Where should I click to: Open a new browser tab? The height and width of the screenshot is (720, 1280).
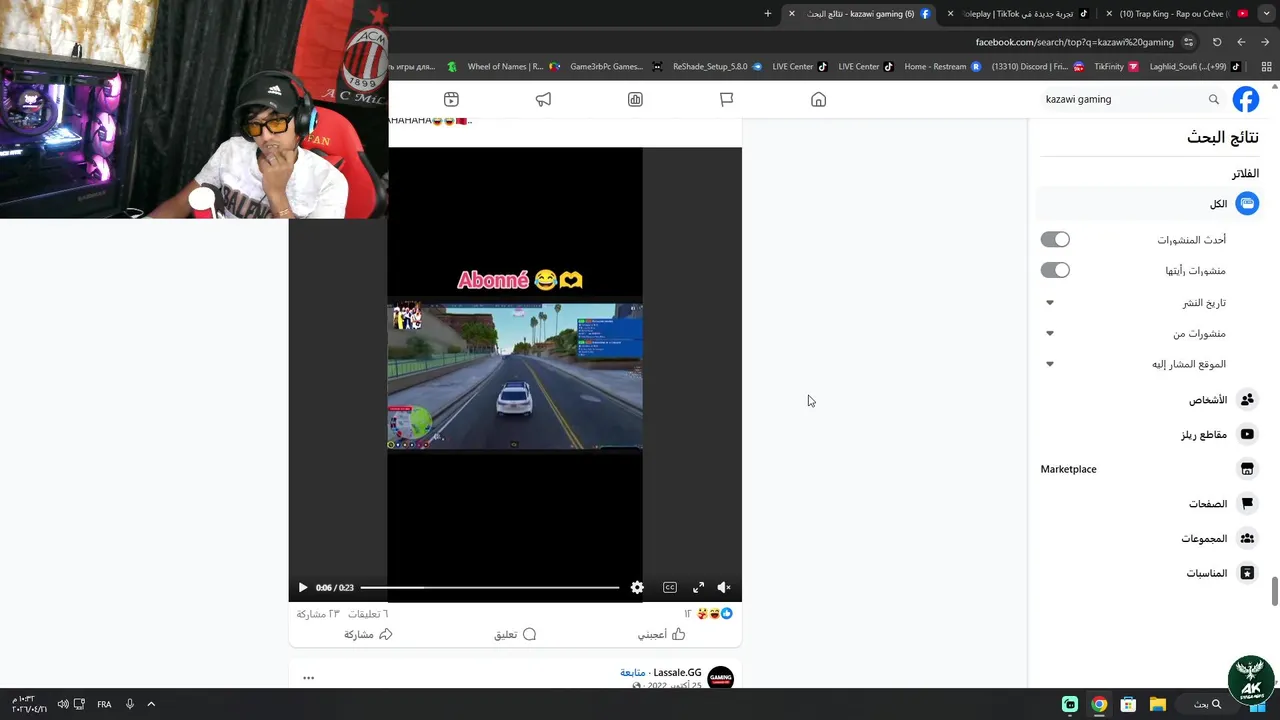(x=768, y=14)
